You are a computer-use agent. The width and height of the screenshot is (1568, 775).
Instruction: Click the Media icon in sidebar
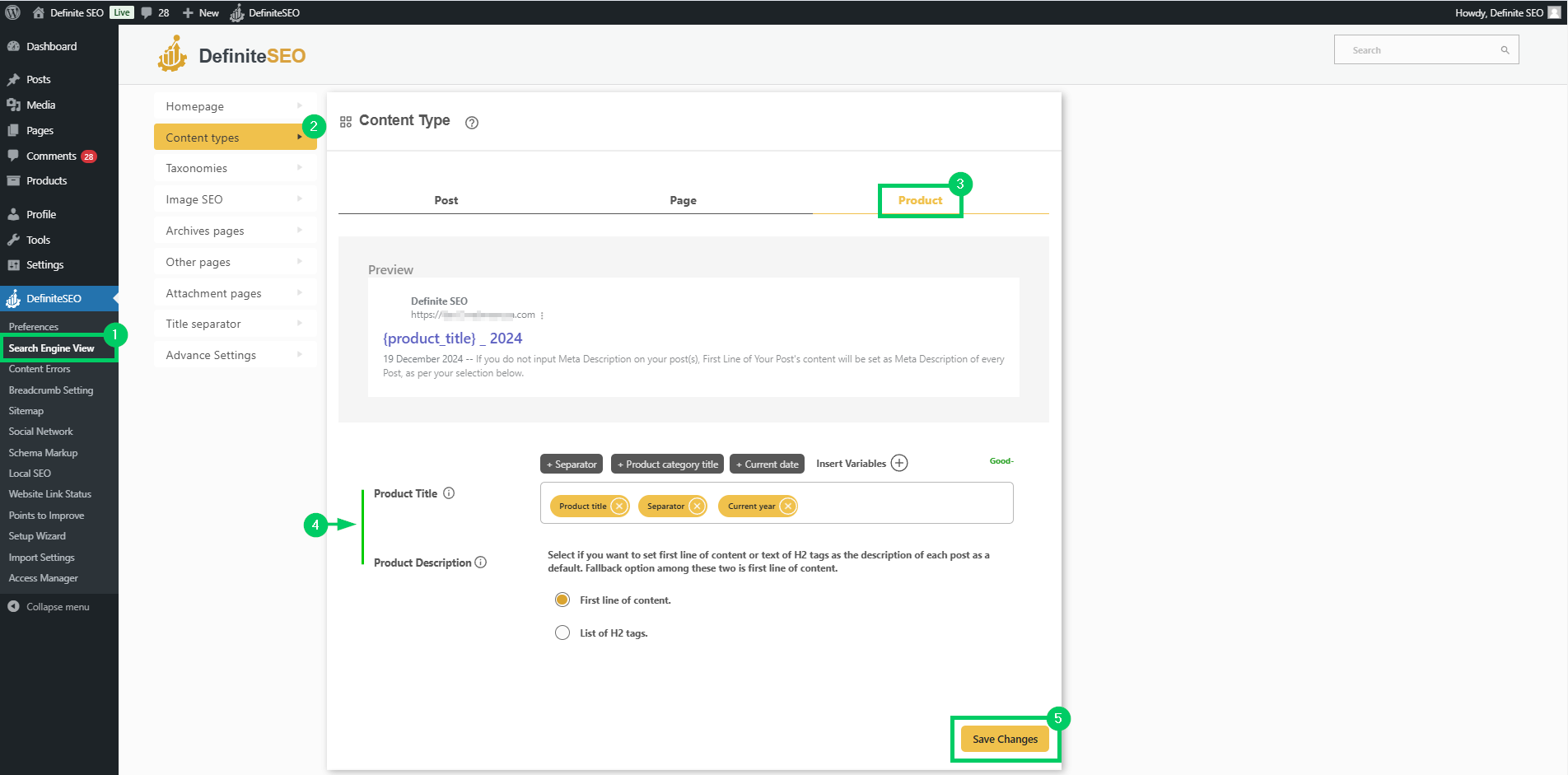[13, 105]
